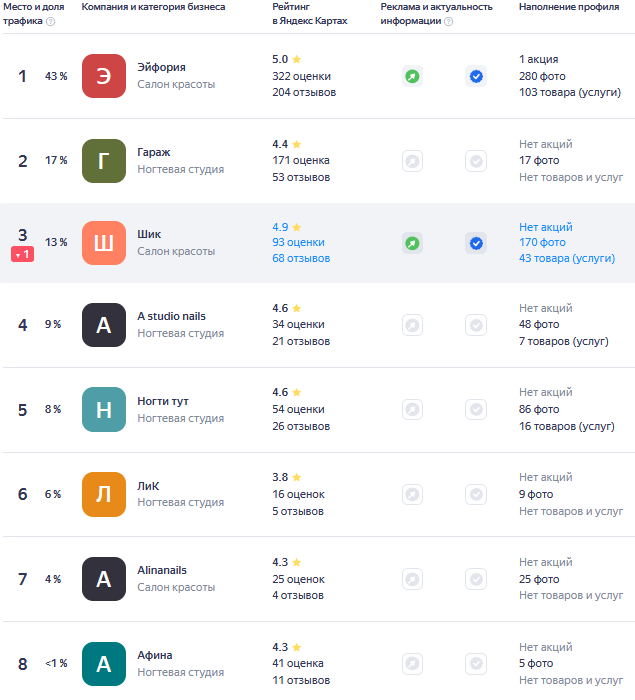Click Гараж's greyed advertising icon
The width and height of the screenshot is (635, 700).
coord(412,160)
